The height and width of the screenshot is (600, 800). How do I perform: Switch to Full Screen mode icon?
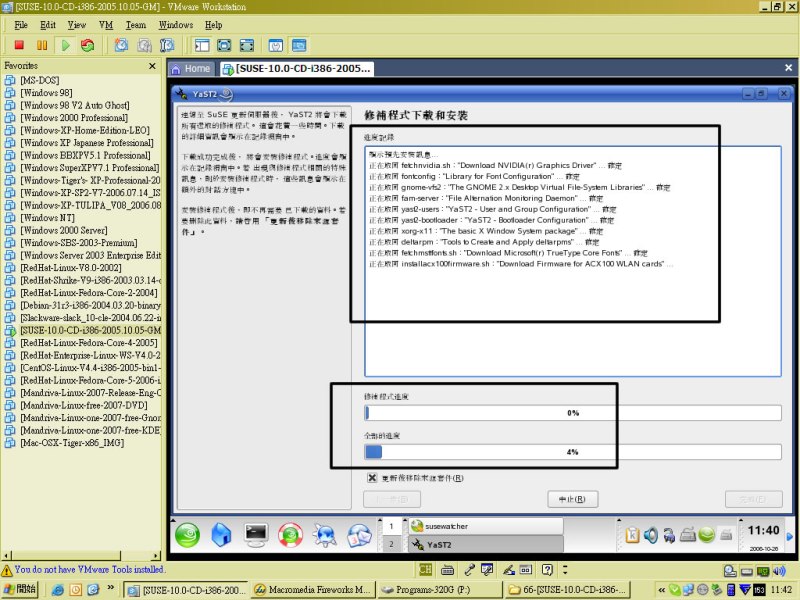[x=224, y=45]
